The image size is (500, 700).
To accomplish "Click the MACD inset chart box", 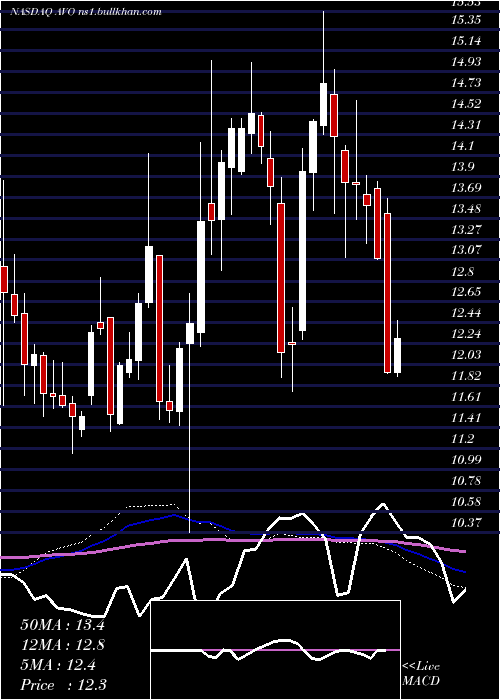I will pos(275,650).
